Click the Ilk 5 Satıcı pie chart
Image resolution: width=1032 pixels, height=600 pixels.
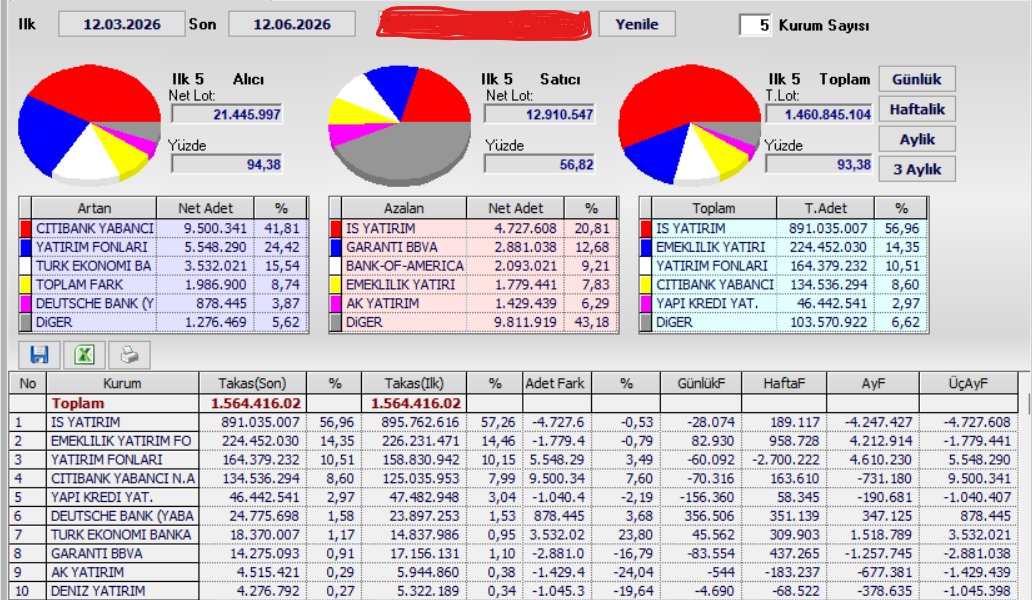click(x=400, y=125)
